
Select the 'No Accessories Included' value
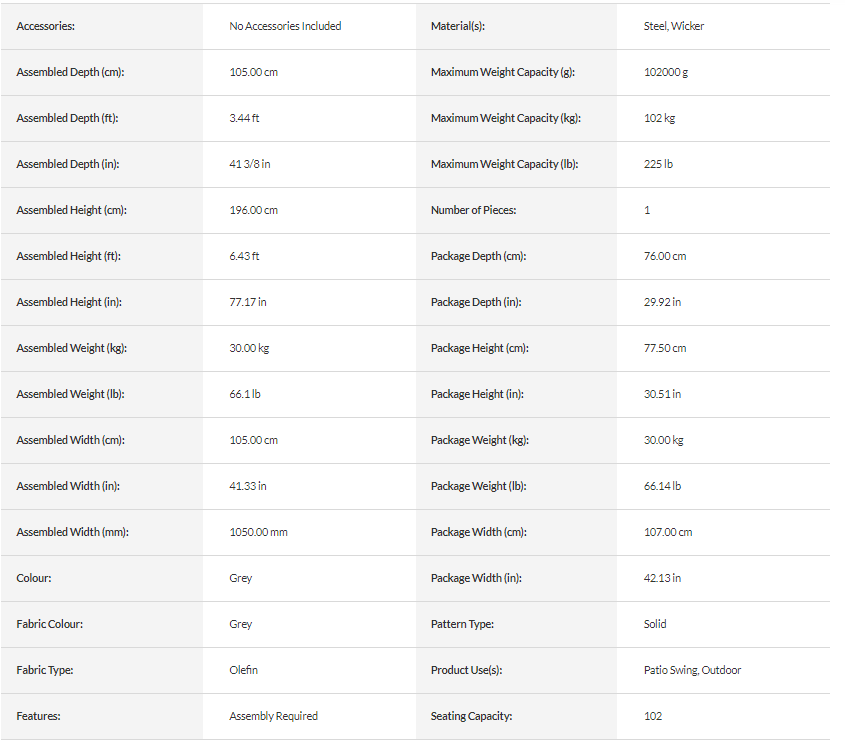(x=285, y=26)
